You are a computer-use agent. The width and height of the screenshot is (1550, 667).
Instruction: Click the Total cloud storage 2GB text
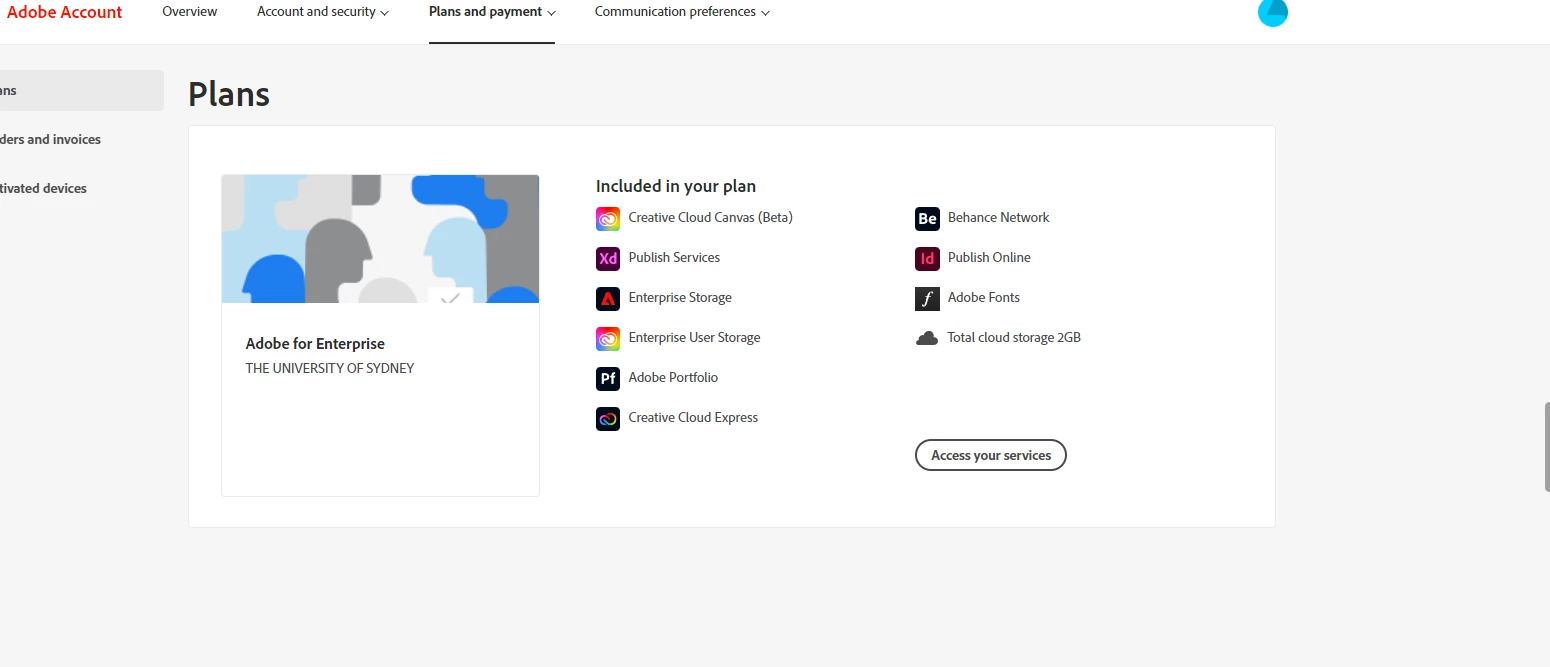[x=1014, y=337]
